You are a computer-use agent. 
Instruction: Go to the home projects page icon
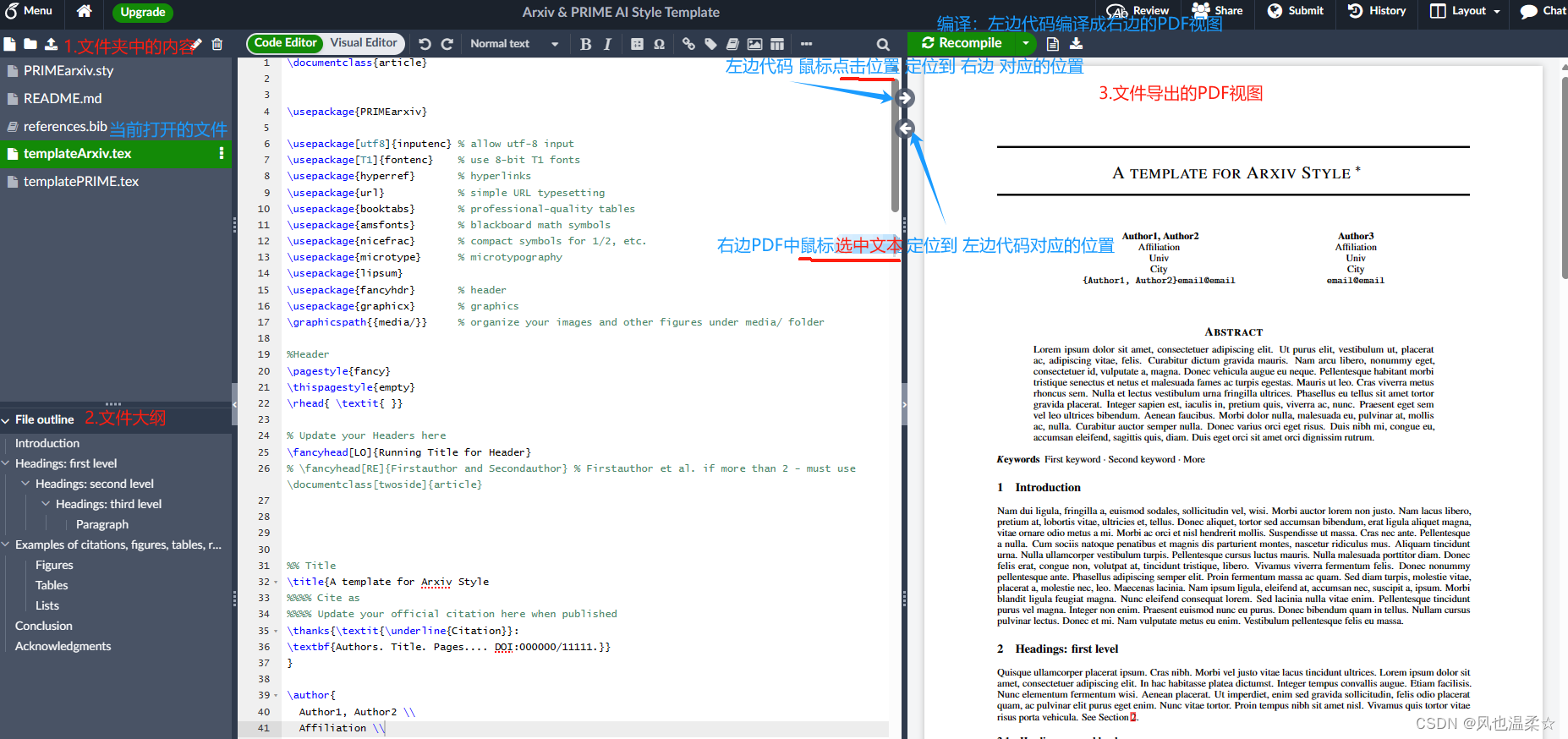pos(84,11)
